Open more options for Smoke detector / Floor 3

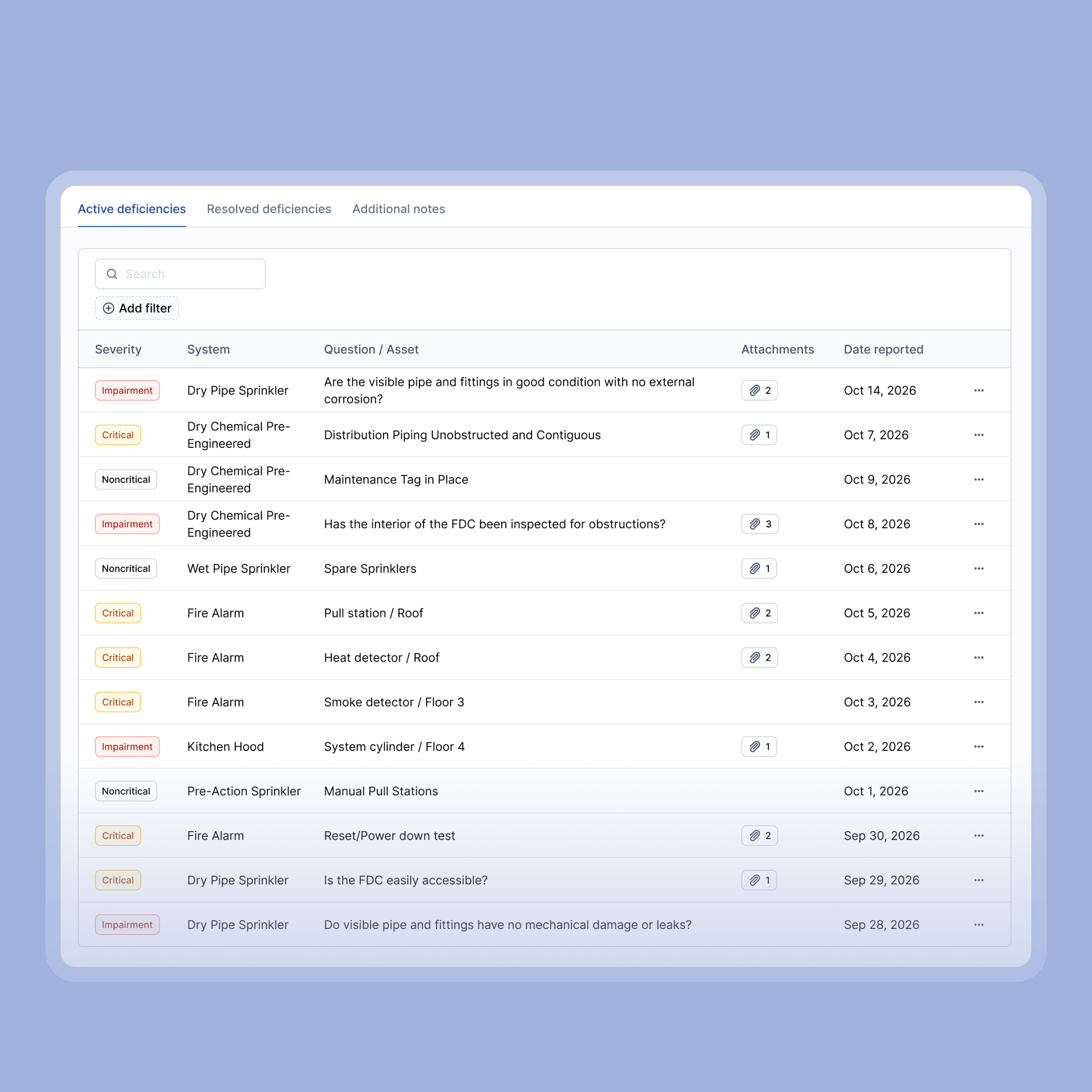978,702
